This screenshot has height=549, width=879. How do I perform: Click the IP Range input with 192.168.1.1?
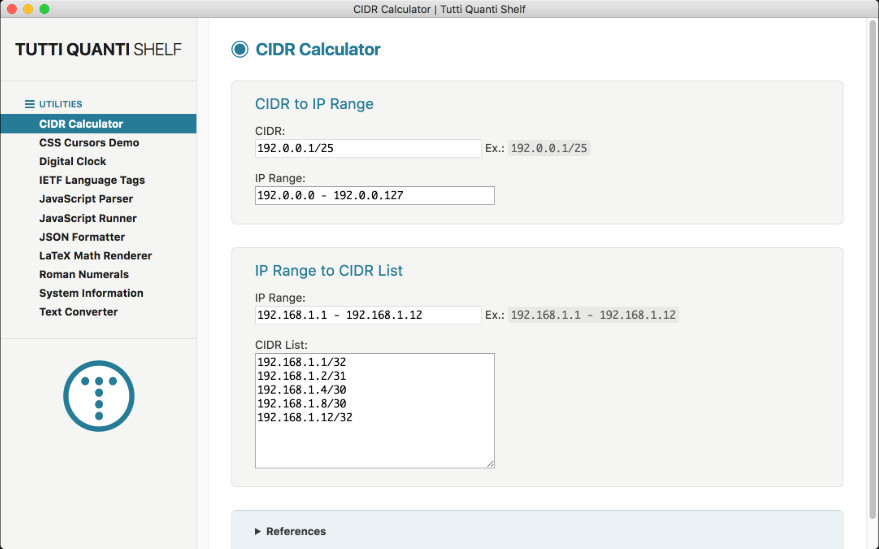tap(368, 315)
